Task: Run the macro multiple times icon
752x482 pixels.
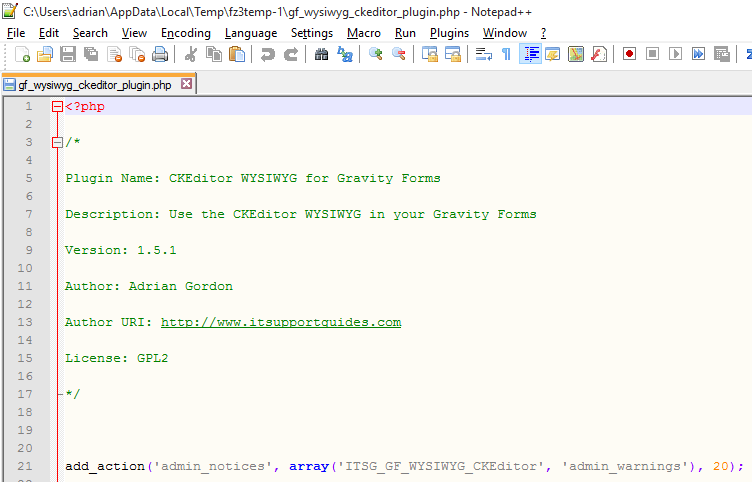Action: (698, 54)
